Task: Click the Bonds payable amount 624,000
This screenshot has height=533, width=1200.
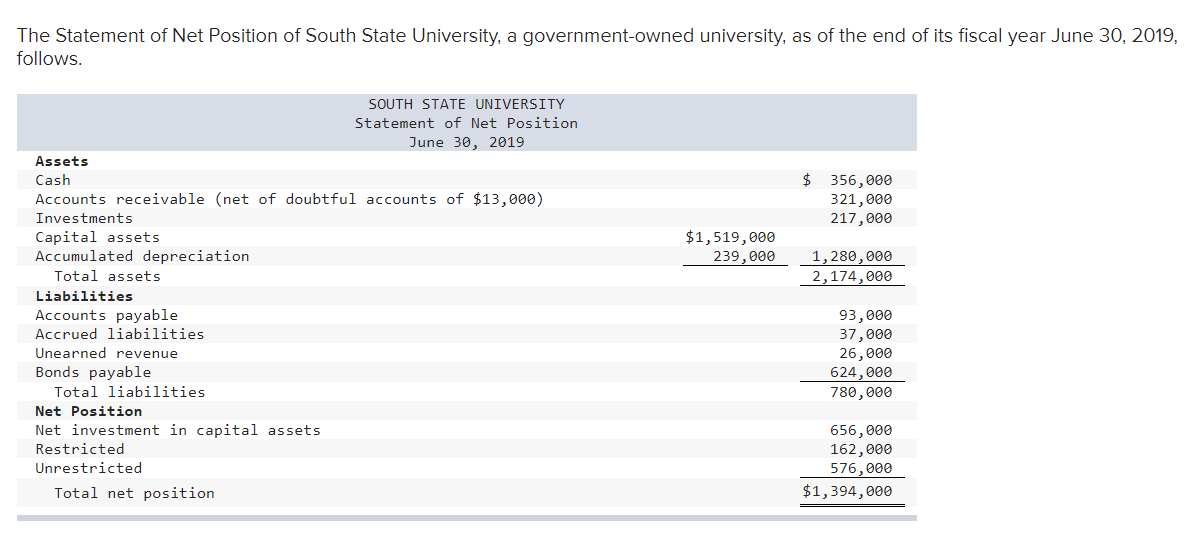Action: click(x=861, y=372)
